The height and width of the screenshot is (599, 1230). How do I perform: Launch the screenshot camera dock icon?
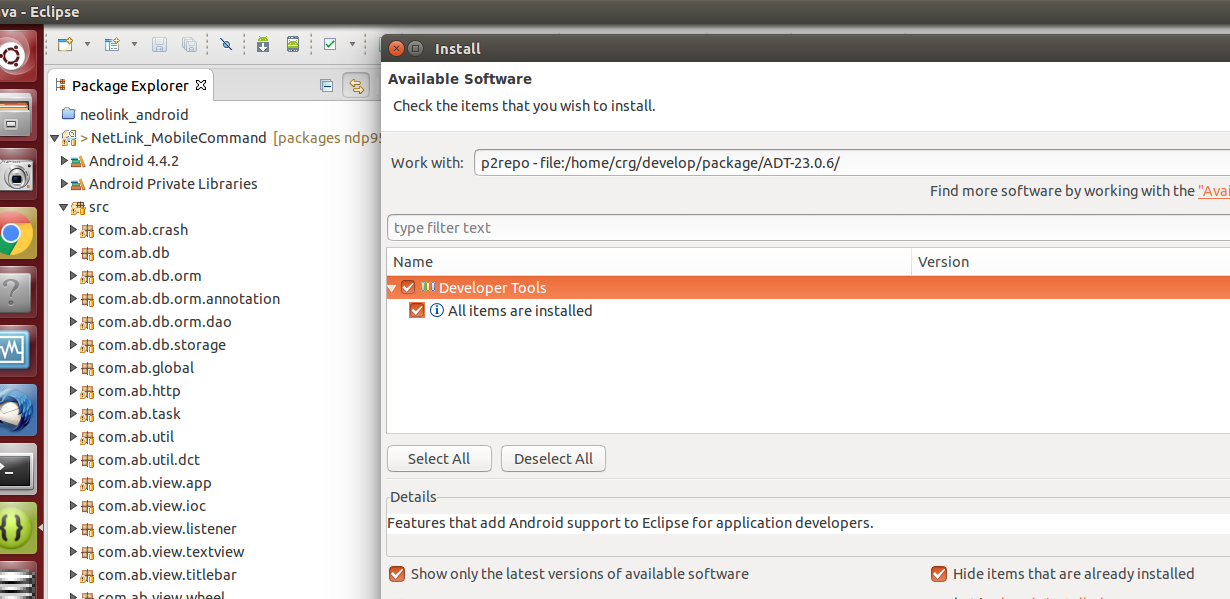tap(14, 176)
